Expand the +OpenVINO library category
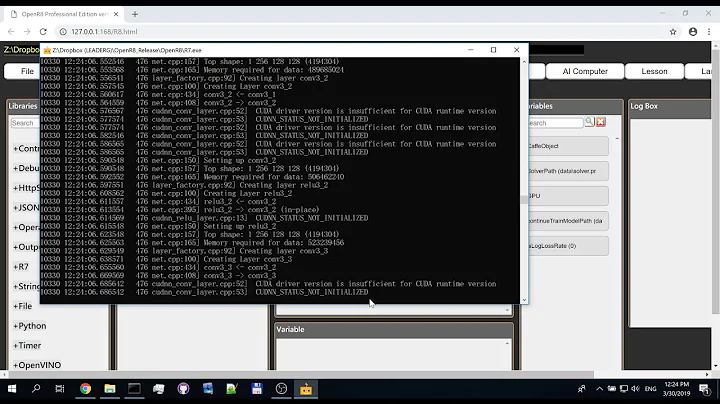 pos(37,365)
